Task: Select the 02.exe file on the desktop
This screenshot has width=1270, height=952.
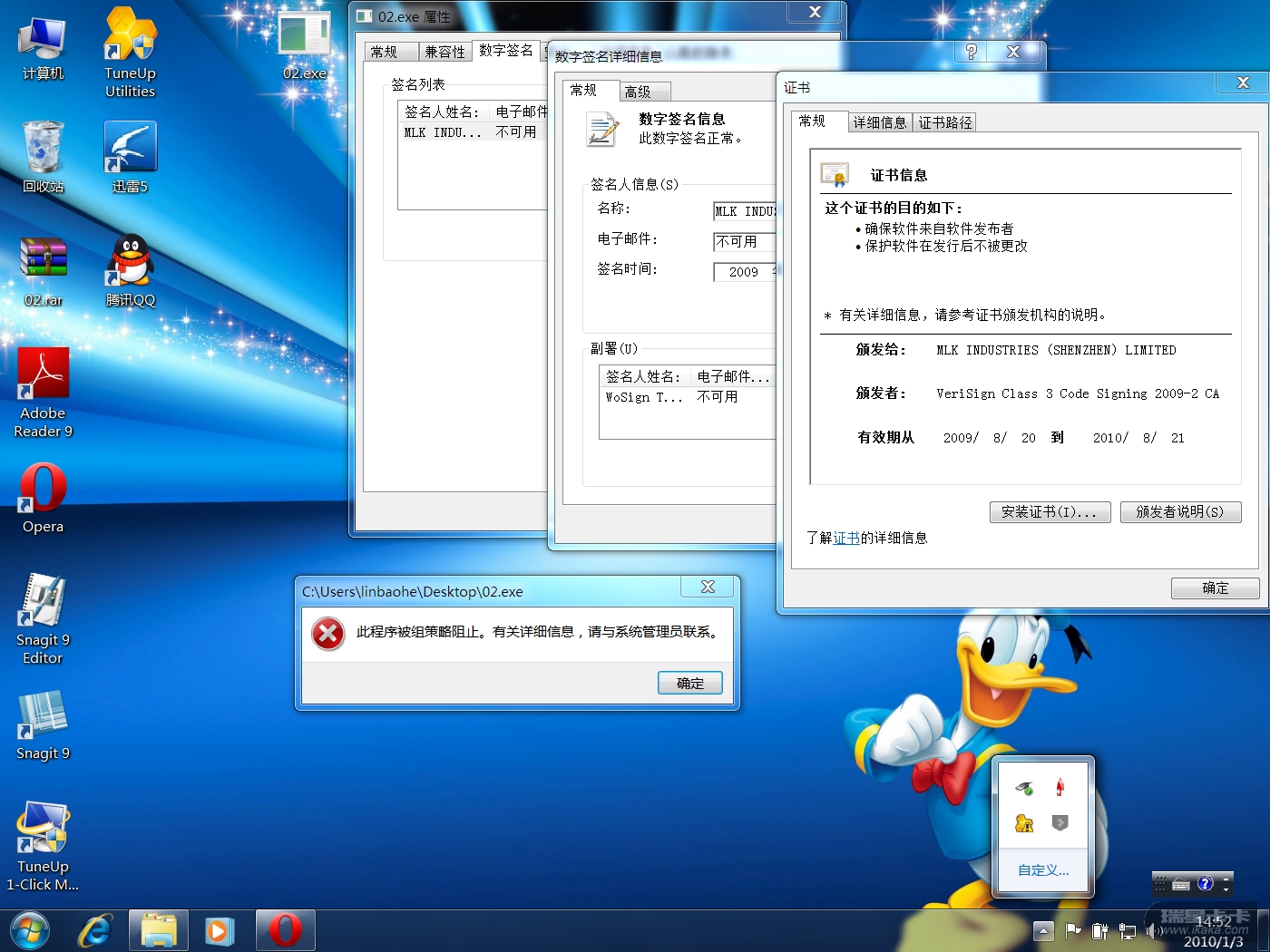Action: click(x=304, y=47)
